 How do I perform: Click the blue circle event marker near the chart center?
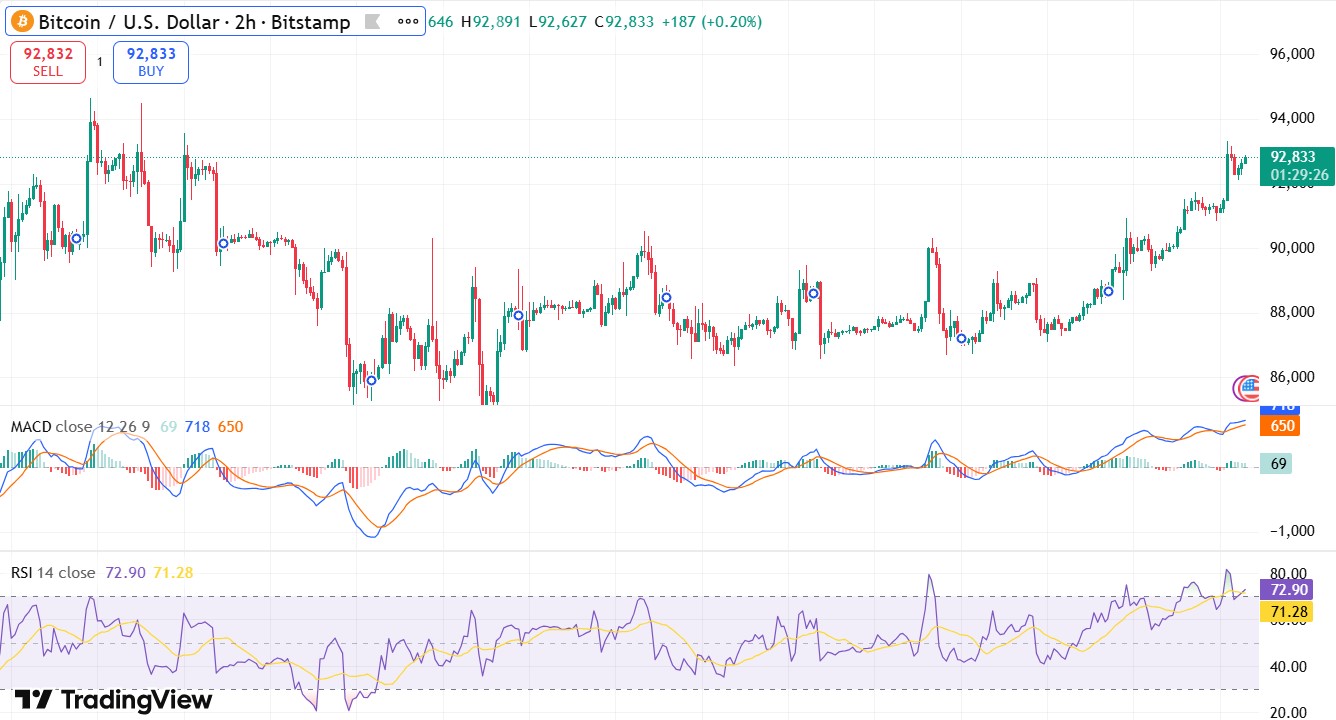(x=664, y=297)
